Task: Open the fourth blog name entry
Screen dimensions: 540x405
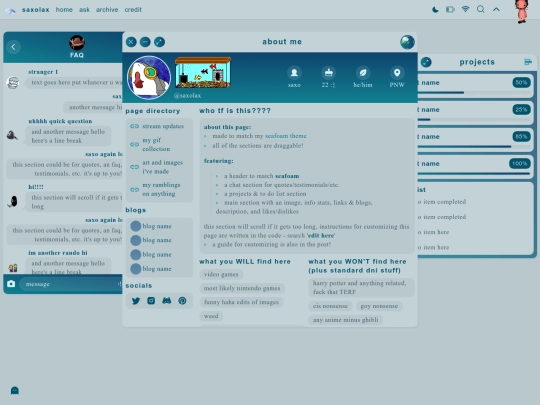Action: click(x=157, y=269)
